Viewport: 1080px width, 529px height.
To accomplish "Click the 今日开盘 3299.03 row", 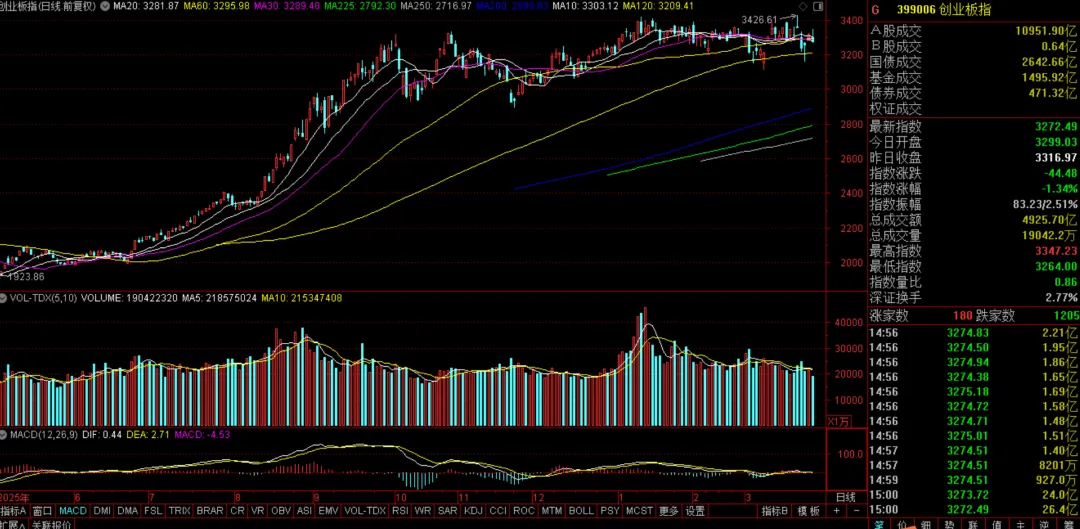I will point(973,142).
